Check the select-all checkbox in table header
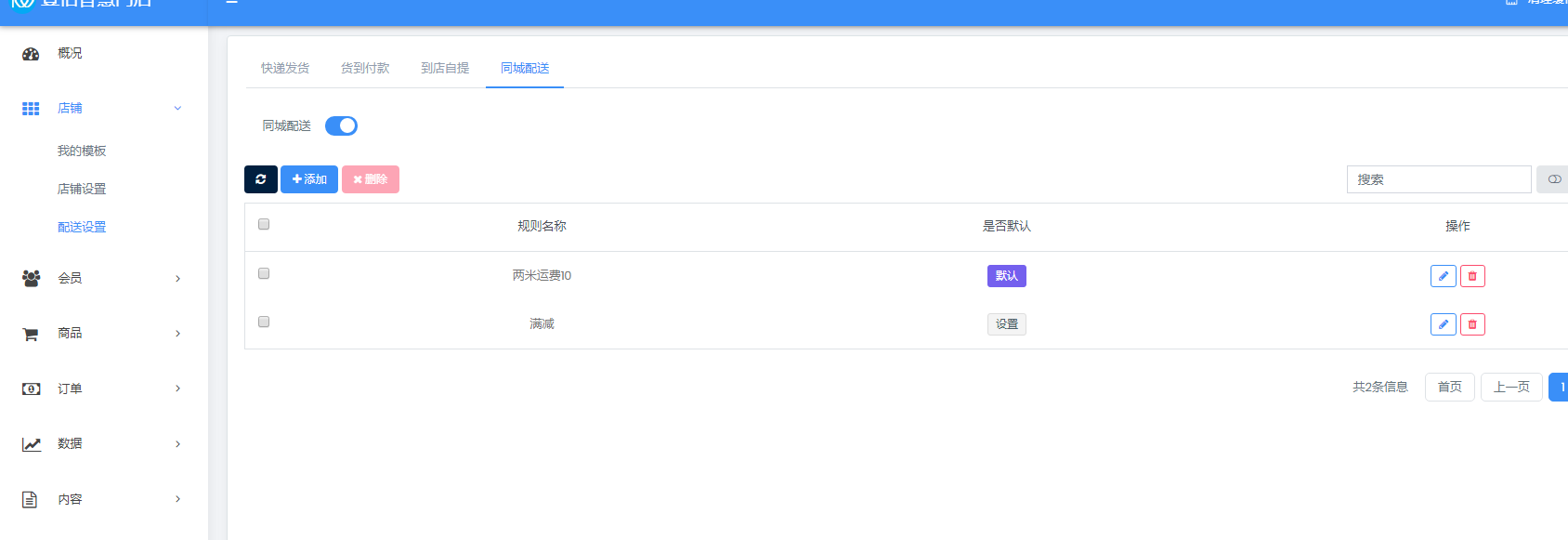 pyautogui.click(x=264, y=224)
